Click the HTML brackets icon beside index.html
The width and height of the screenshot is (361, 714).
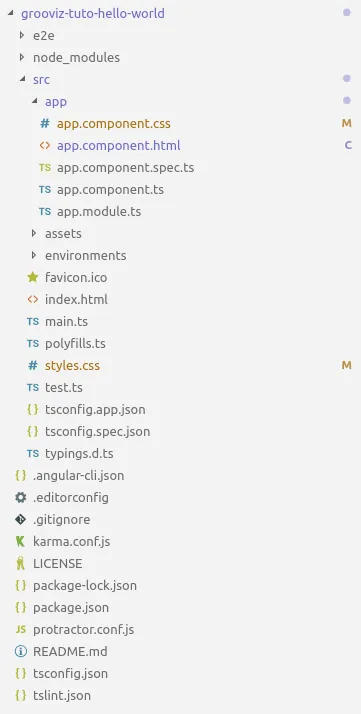coord(33,299)
